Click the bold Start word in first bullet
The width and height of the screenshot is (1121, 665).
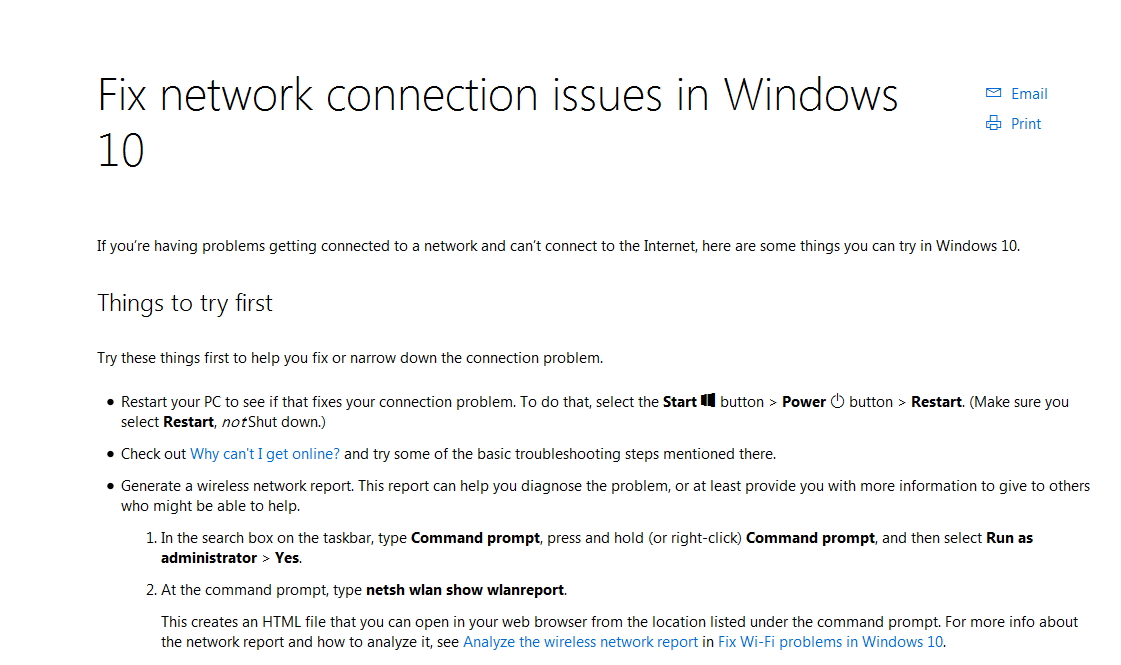click(x=679, y=402)
